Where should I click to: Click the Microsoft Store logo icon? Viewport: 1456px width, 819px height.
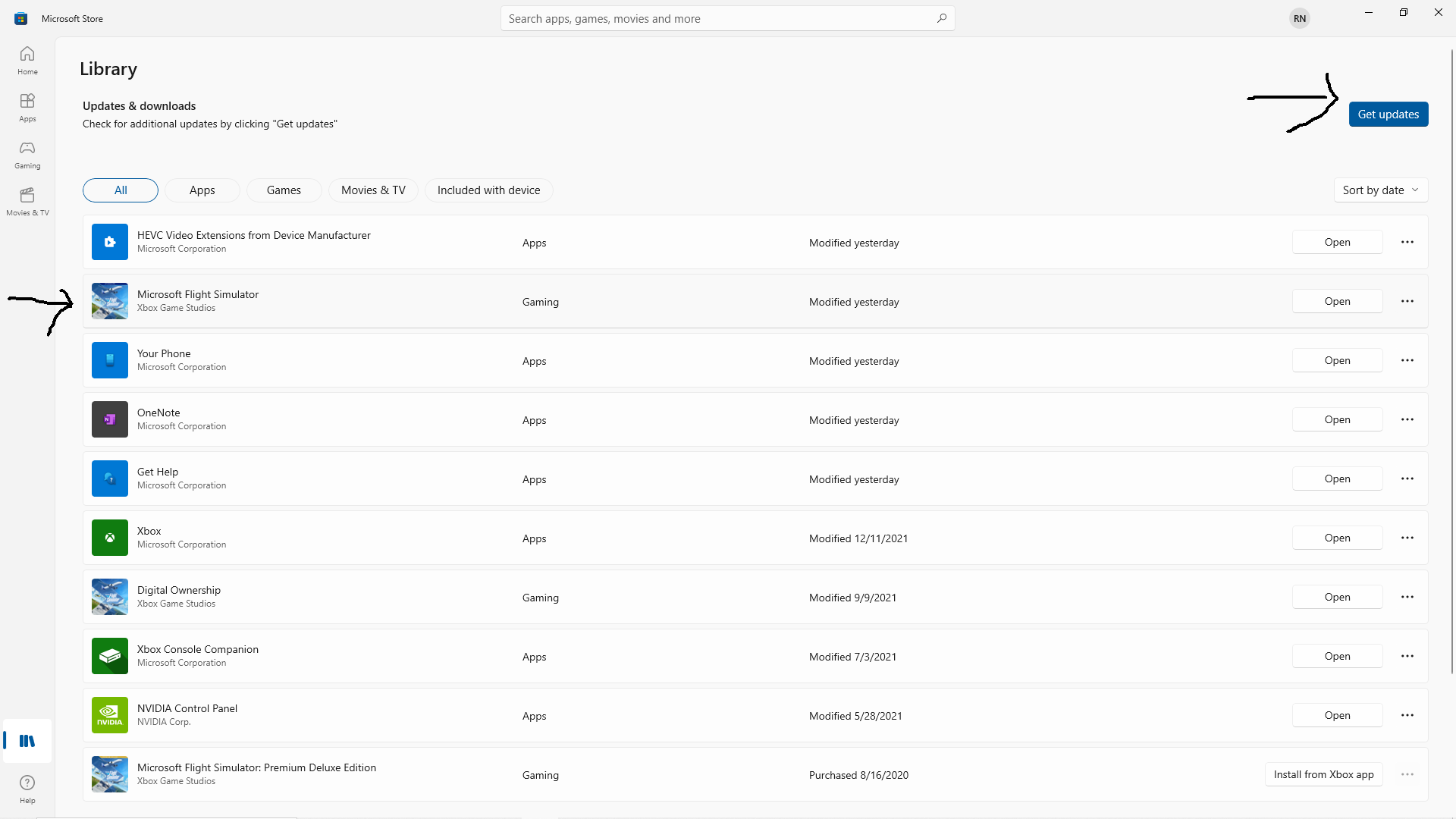pos(20,18)
